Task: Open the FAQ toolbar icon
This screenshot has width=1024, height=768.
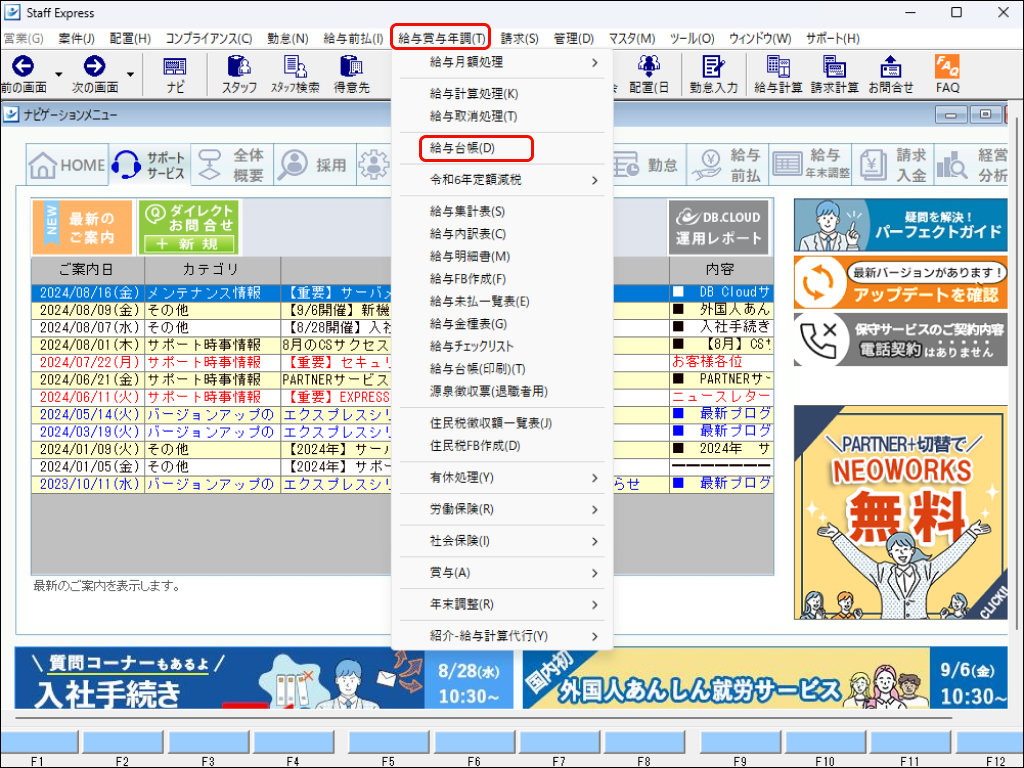Action: 947,74
